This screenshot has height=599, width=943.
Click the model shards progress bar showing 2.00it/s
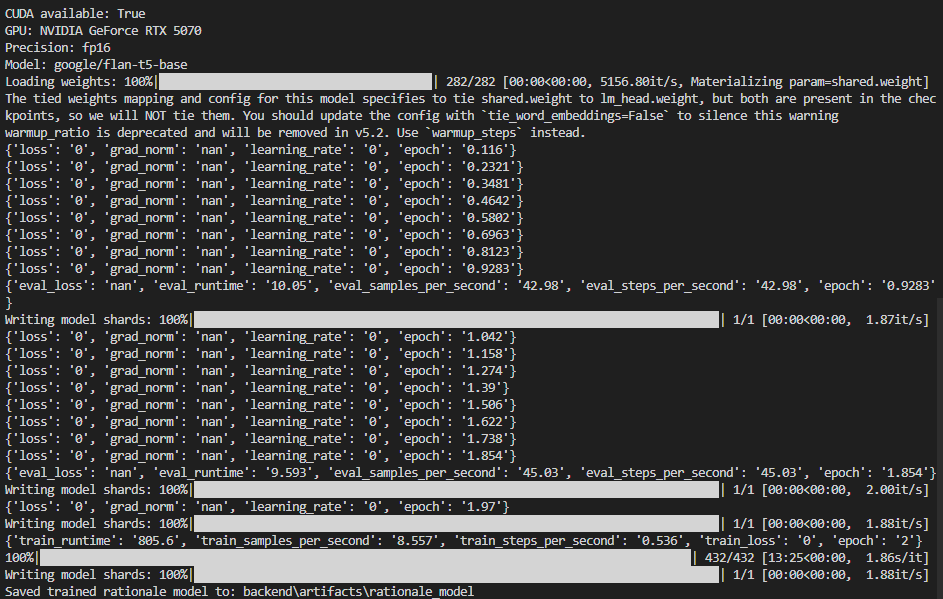tap(456, 489)
